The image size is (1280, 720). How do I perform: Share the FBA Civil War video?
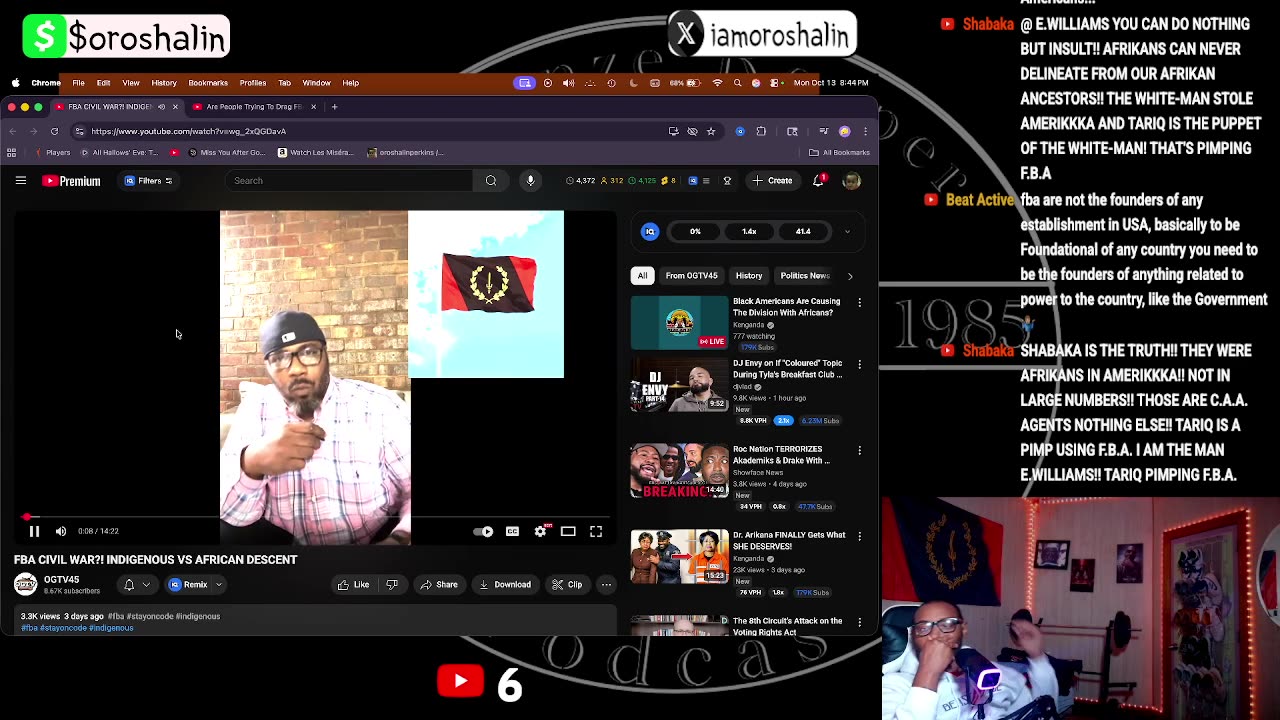(x=439, y=585)
